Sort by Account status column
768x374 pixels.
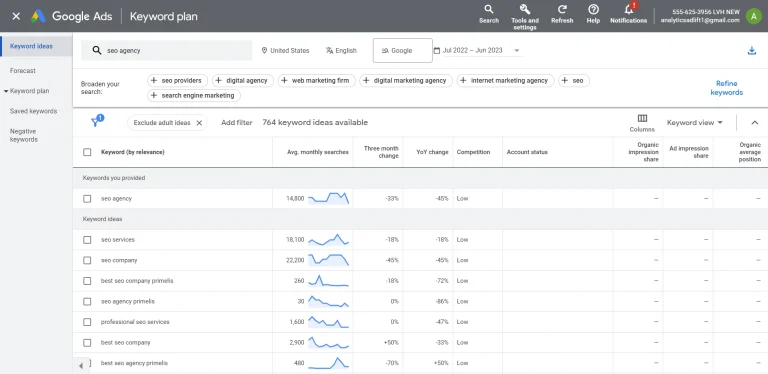click(527, 152)
